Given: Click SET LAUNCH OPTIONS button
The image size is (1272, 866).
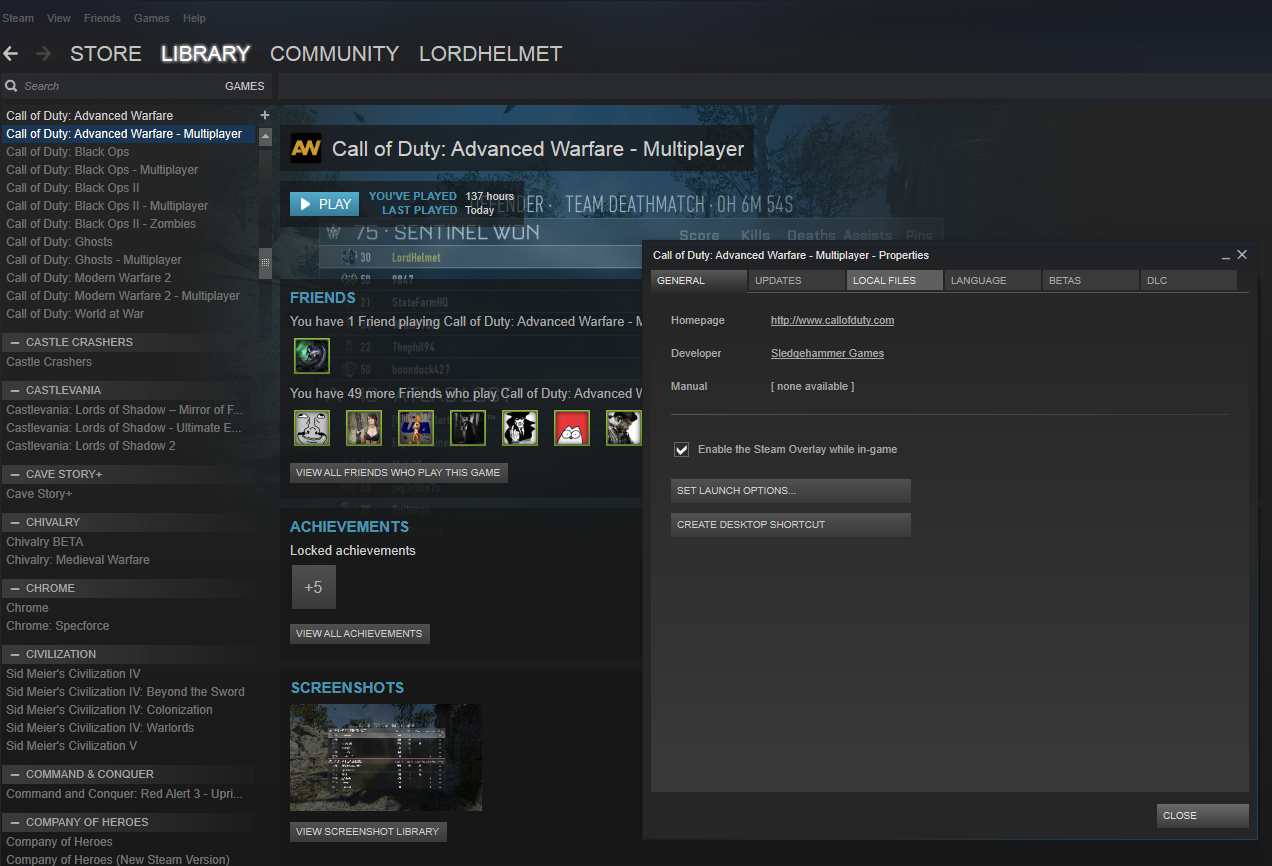Looking at the screenshot, I should pyautogui.click(x=791, y=491).
